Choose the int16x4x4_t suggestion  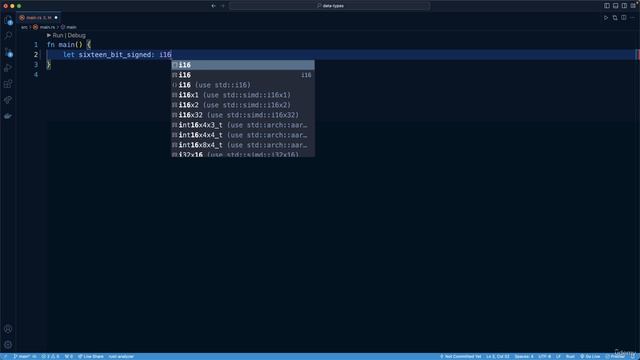(243, 135)
